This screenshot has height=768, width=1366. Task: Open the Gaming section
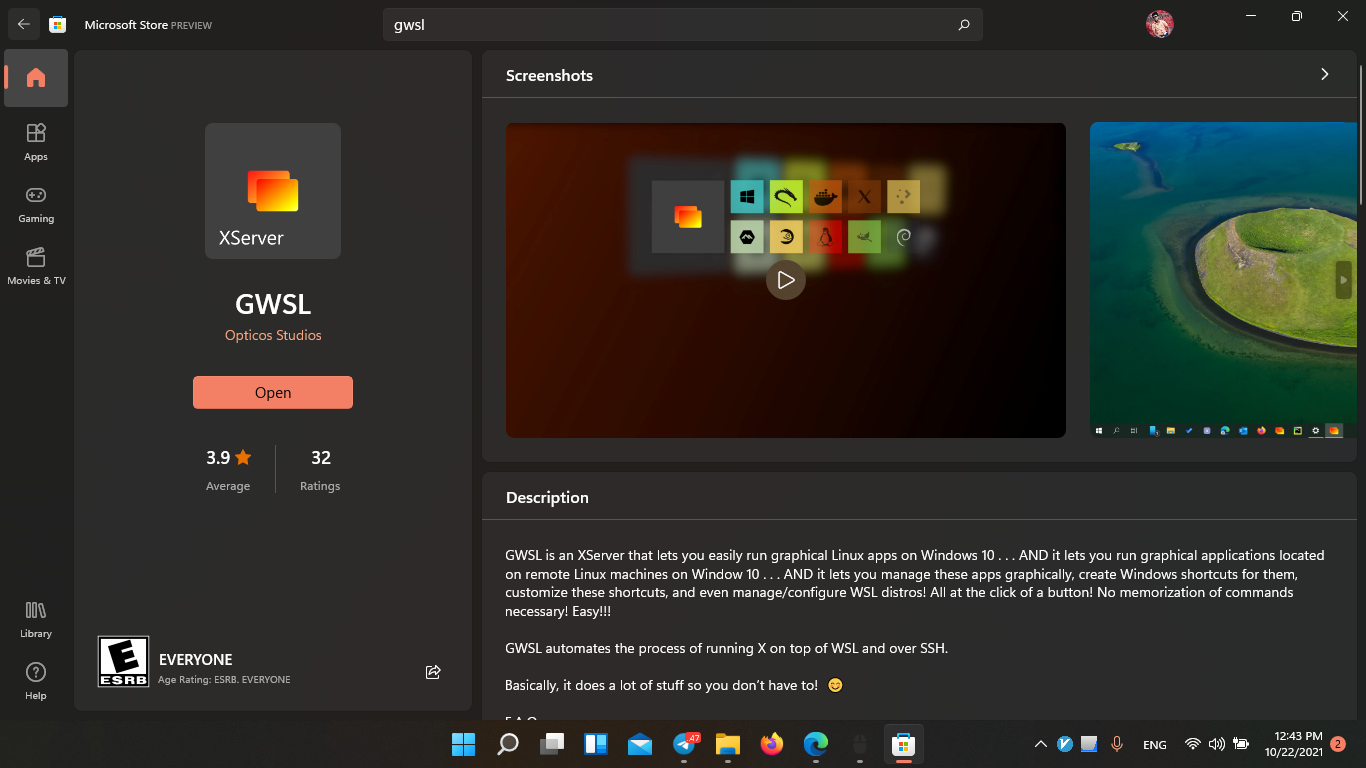point(36,203)
